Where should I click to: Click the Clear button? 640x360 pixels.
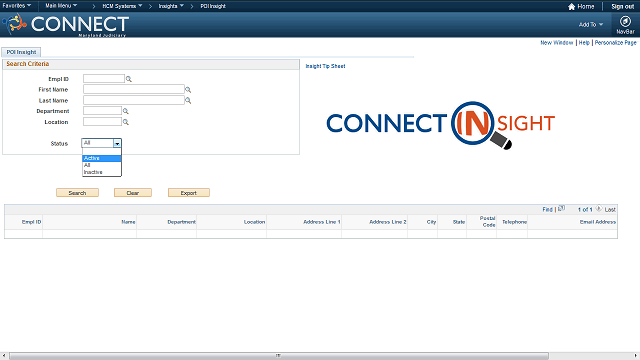pyautogui.click(x=133, y=193)
